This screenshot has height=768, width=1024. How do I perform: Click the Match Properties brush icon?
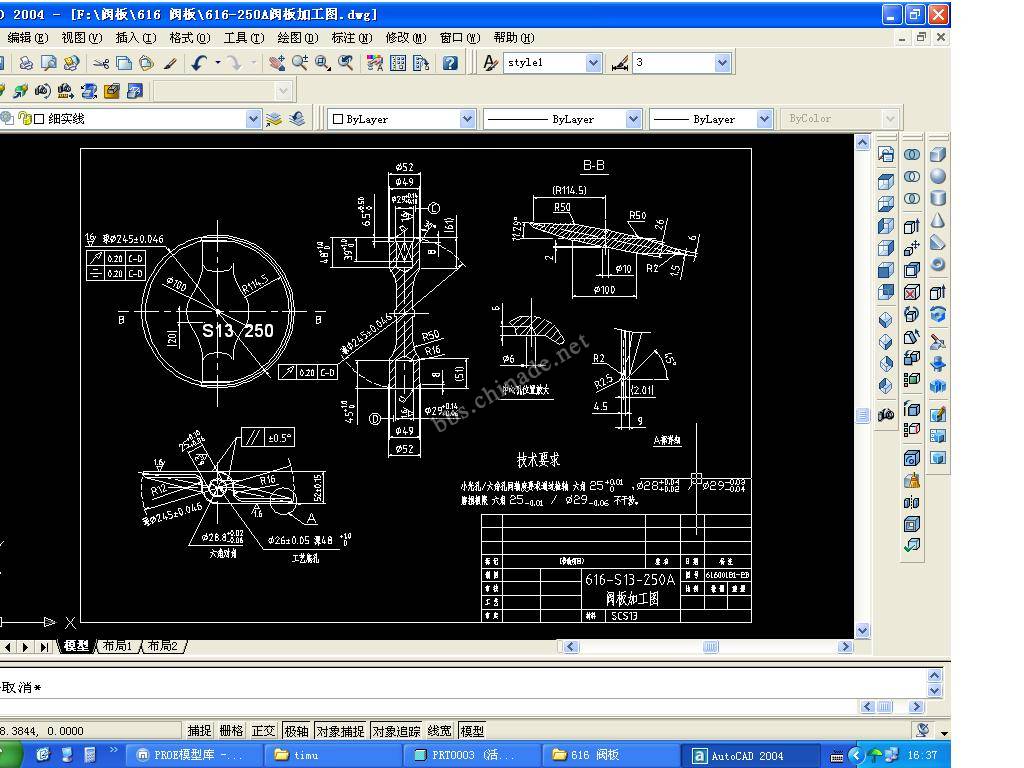[170, 63]
